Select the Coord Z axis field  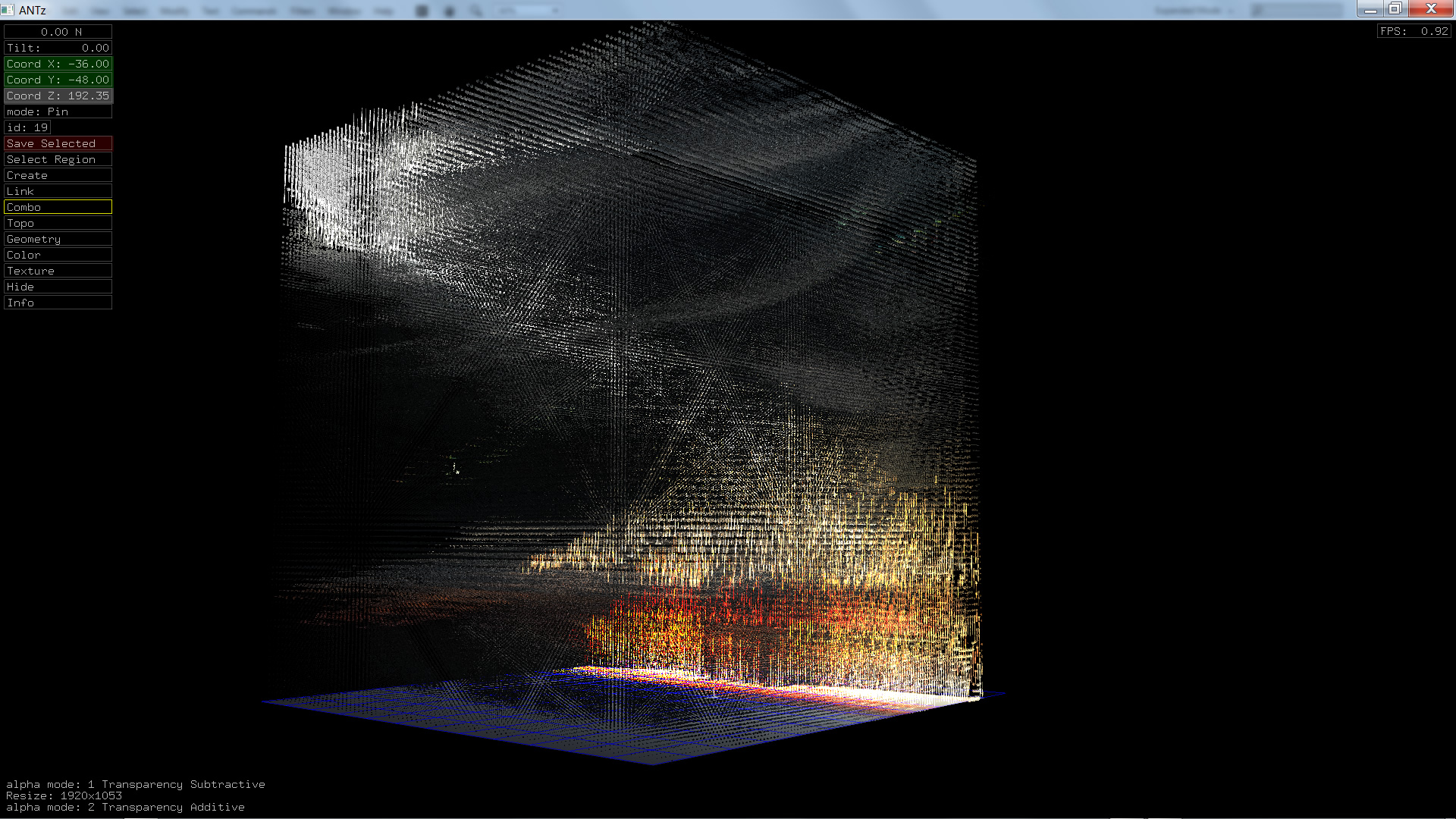tap(58, 96)
